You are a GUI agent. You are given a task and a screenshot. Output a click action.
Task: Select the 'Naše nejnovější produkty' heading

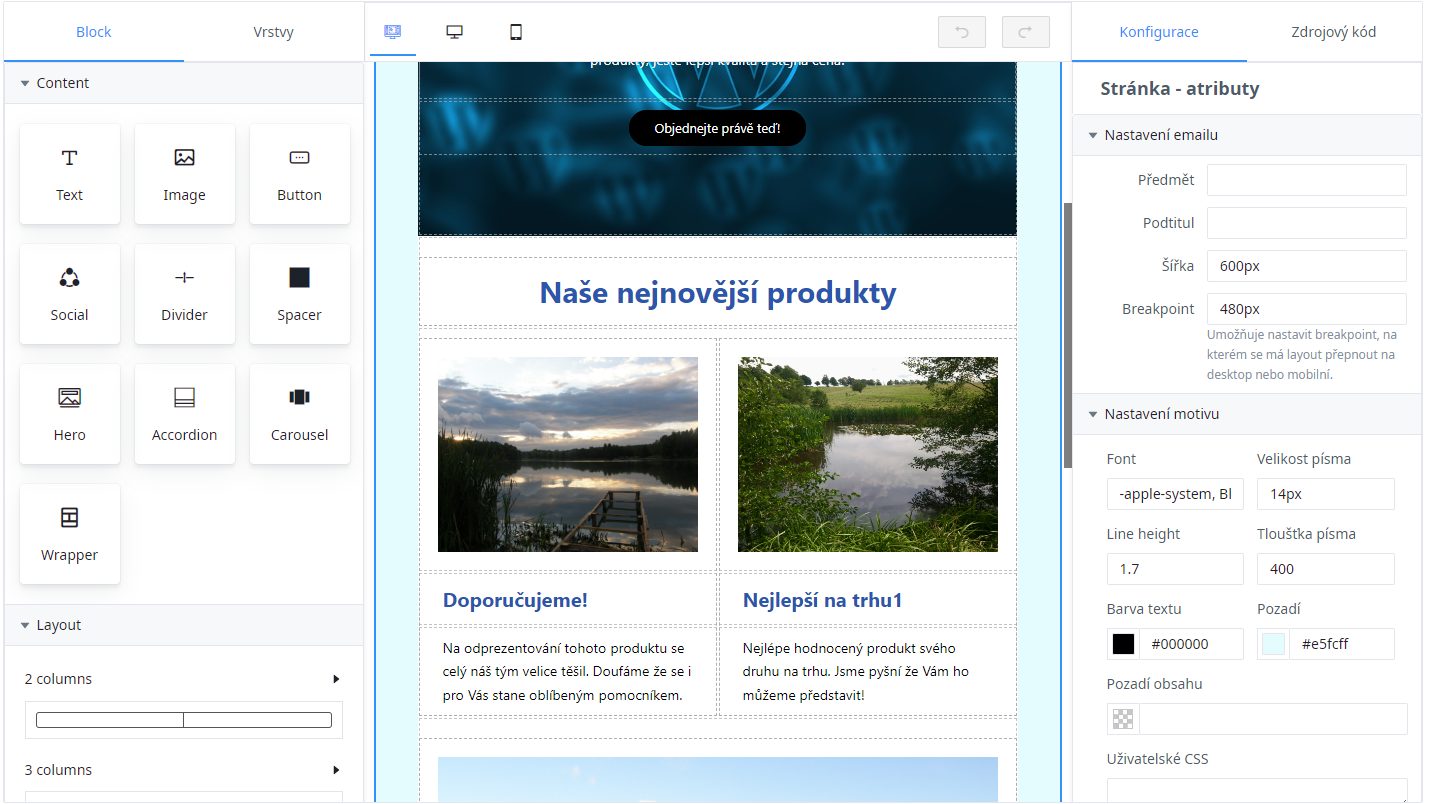[x=717, y=293]
